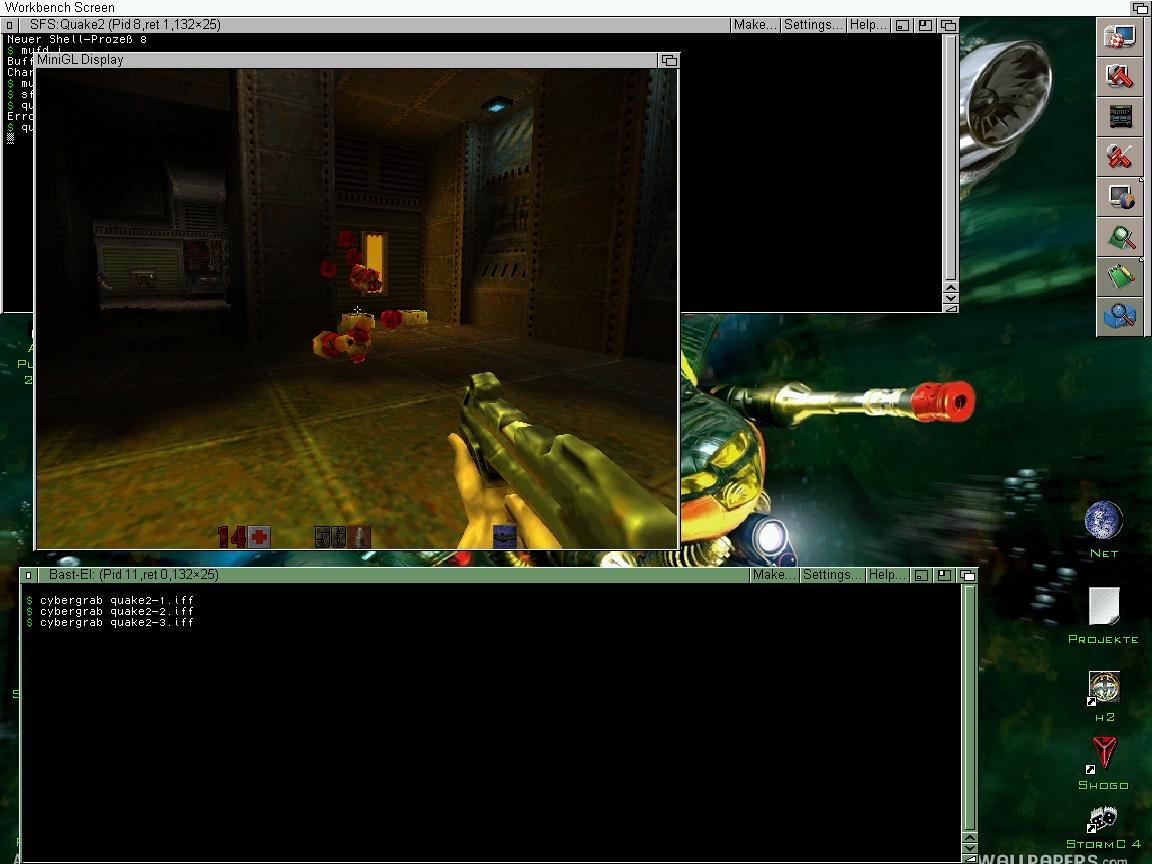Open the Net globe desktop icon
1152x864 pixels.
click(x=1104, y=522)
